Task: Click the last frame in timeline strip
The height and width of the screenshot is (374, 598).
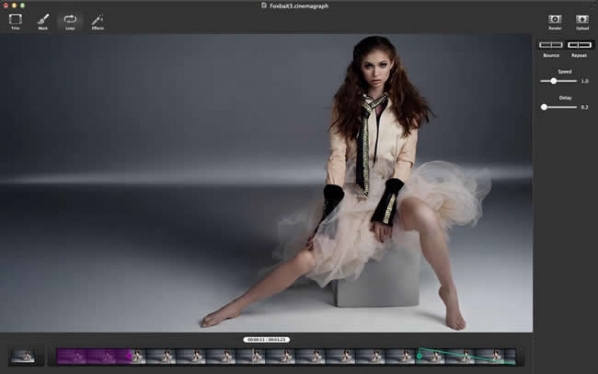Action: [x=510, y=356]
